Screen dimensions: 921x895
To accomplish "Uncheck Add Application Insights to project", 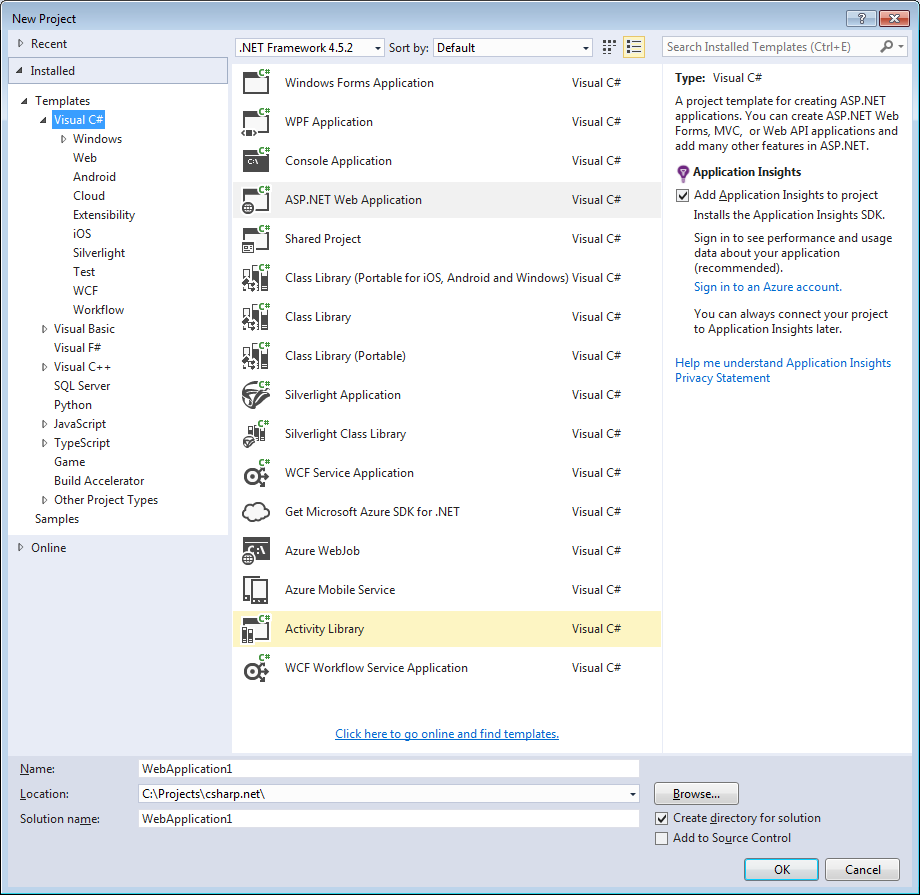I will tap(683, 195).
